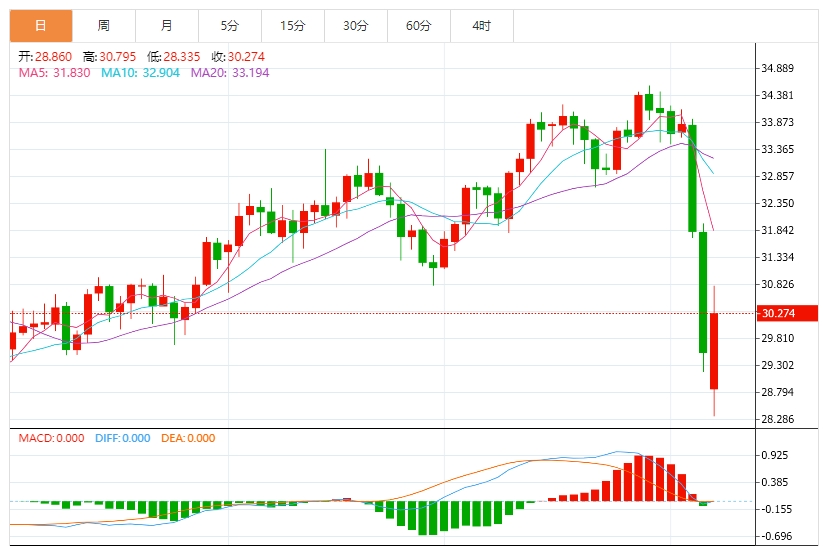Click the 32.350 price axis label
Viewport: 823px width, 546px height.
(778, 203)
